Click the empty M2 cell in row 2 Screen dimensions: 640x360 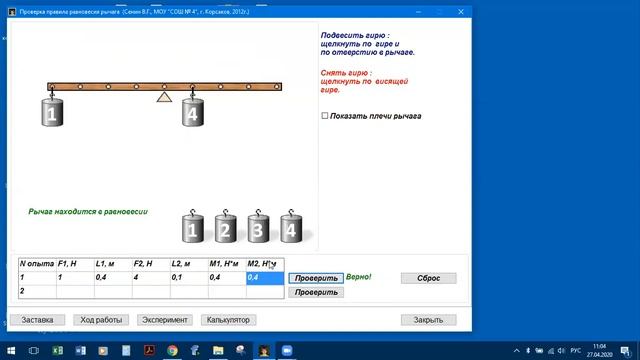pyautogui.click(x=265, y=291)
